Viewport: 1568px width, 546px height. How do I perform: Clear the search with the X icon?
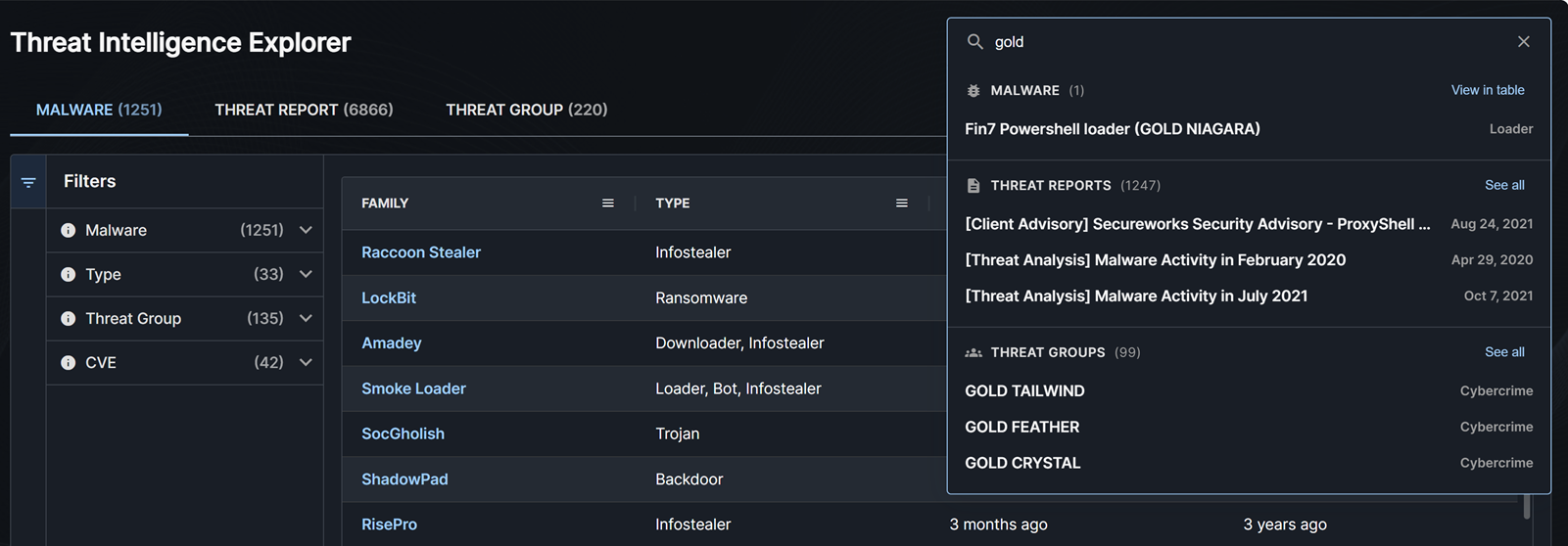tap(1523, 42)
